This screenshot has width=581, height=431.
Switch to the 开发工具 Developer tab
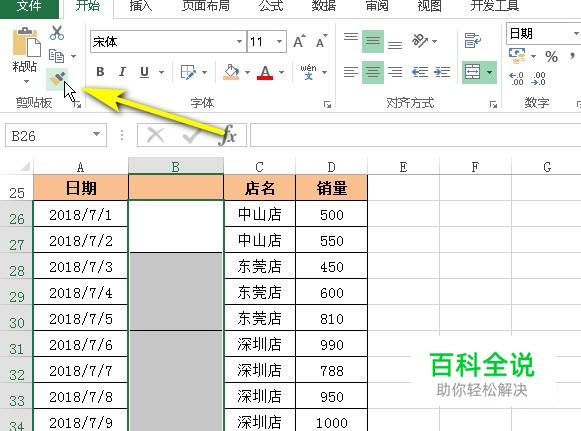[x=495, y=6]
